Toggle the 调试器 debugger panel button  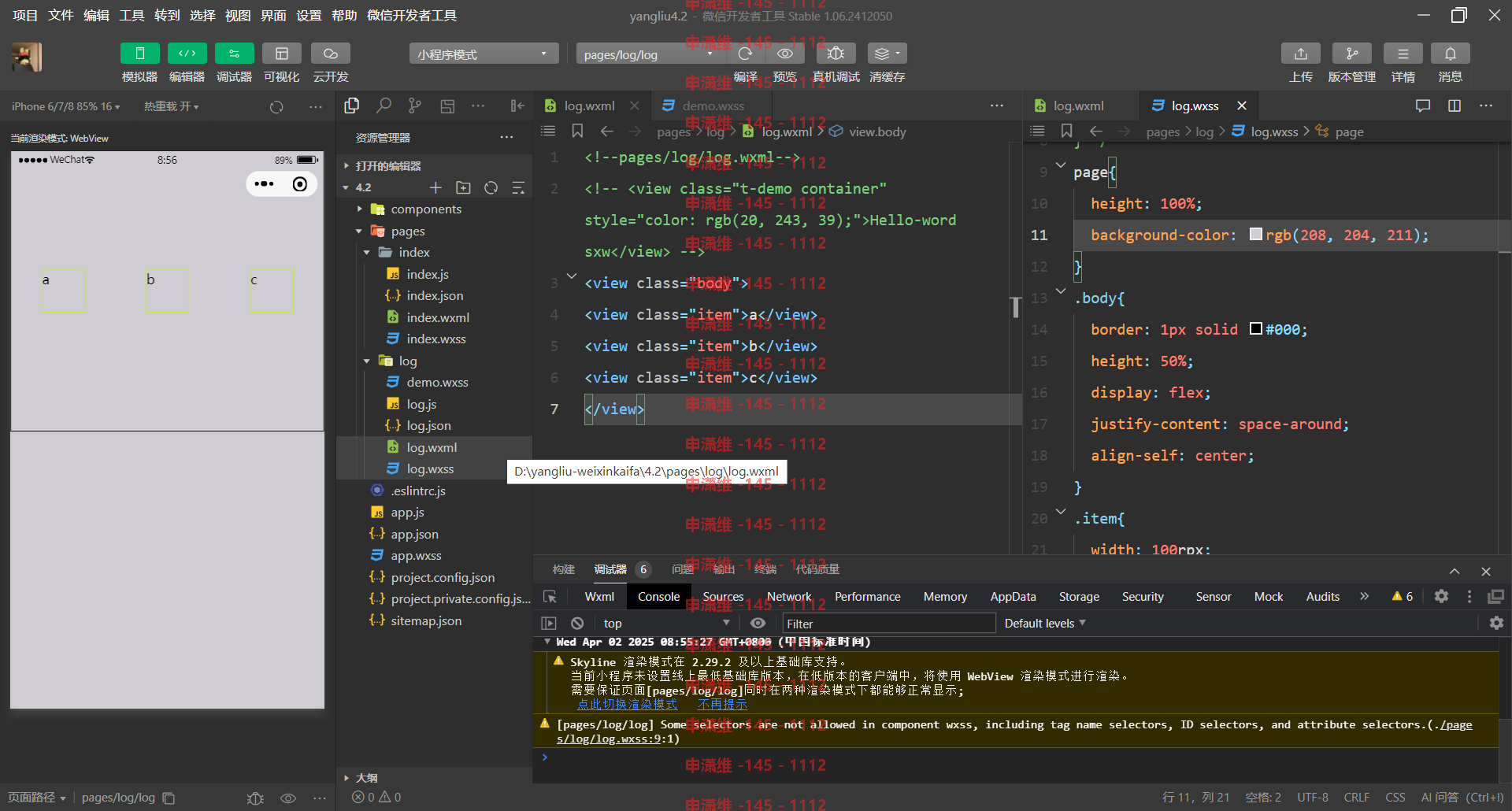[x=234, y=53]
